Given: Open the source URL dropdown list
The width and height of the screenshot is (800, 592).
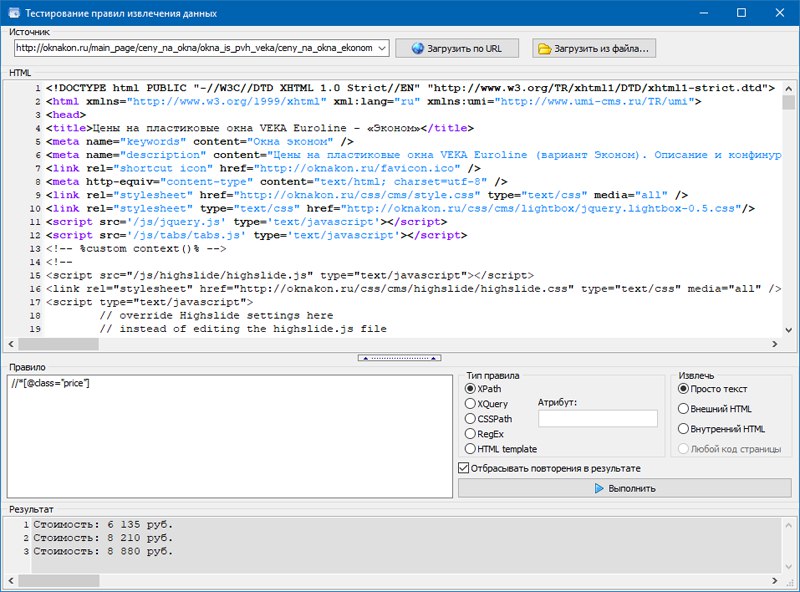Looking at the screenshot, I should (x=382, y=48).
